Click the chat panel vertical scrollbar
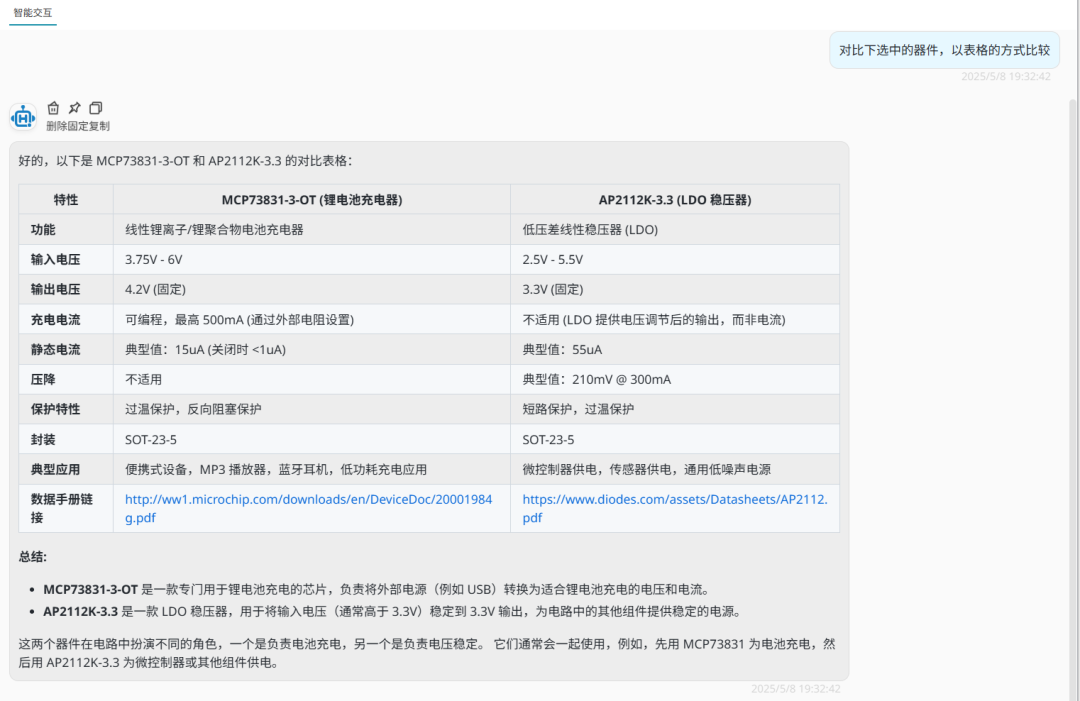 point(1072,399)
